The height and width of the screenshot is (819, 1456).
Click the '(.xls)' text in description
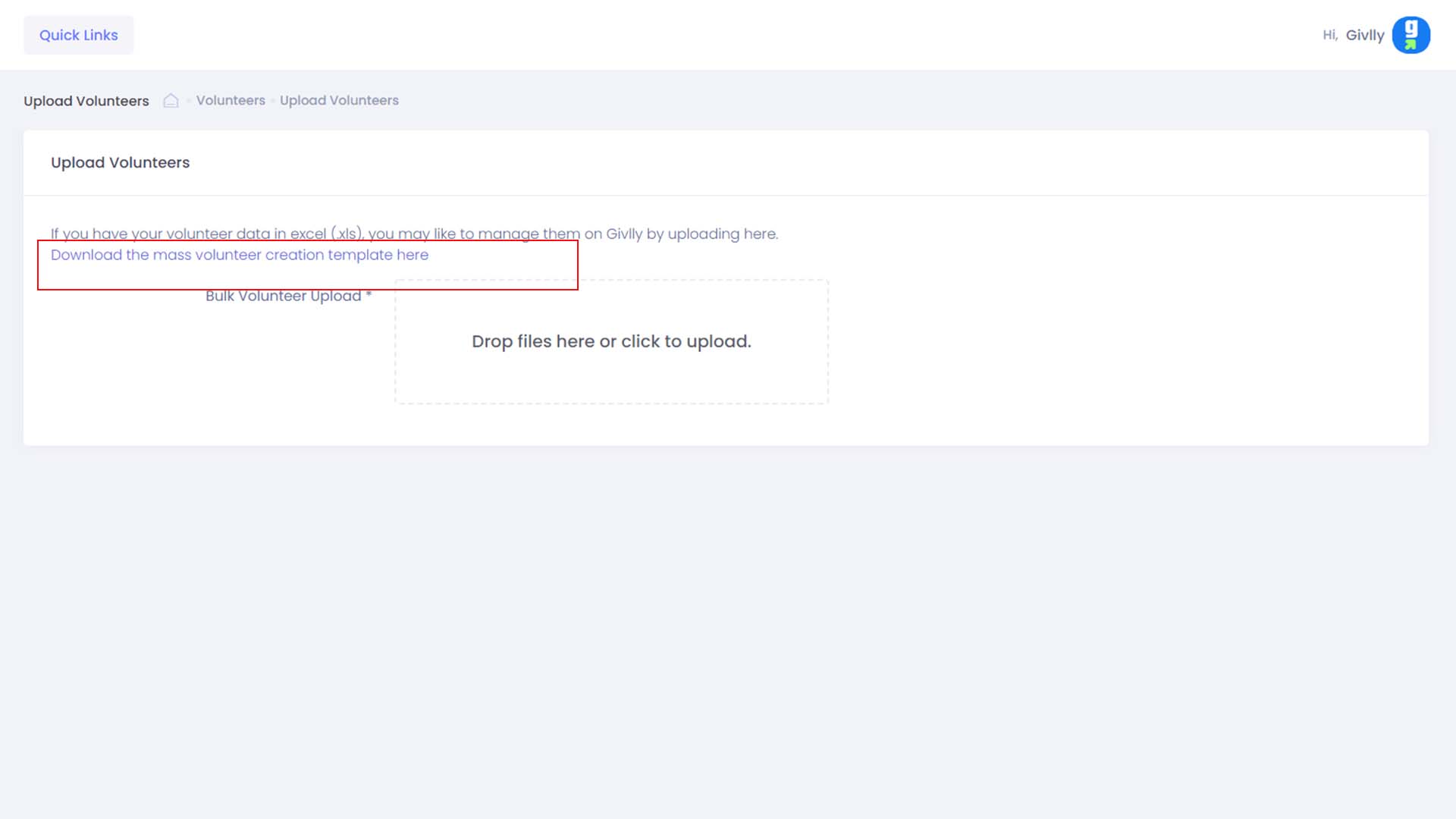(347, 234)
